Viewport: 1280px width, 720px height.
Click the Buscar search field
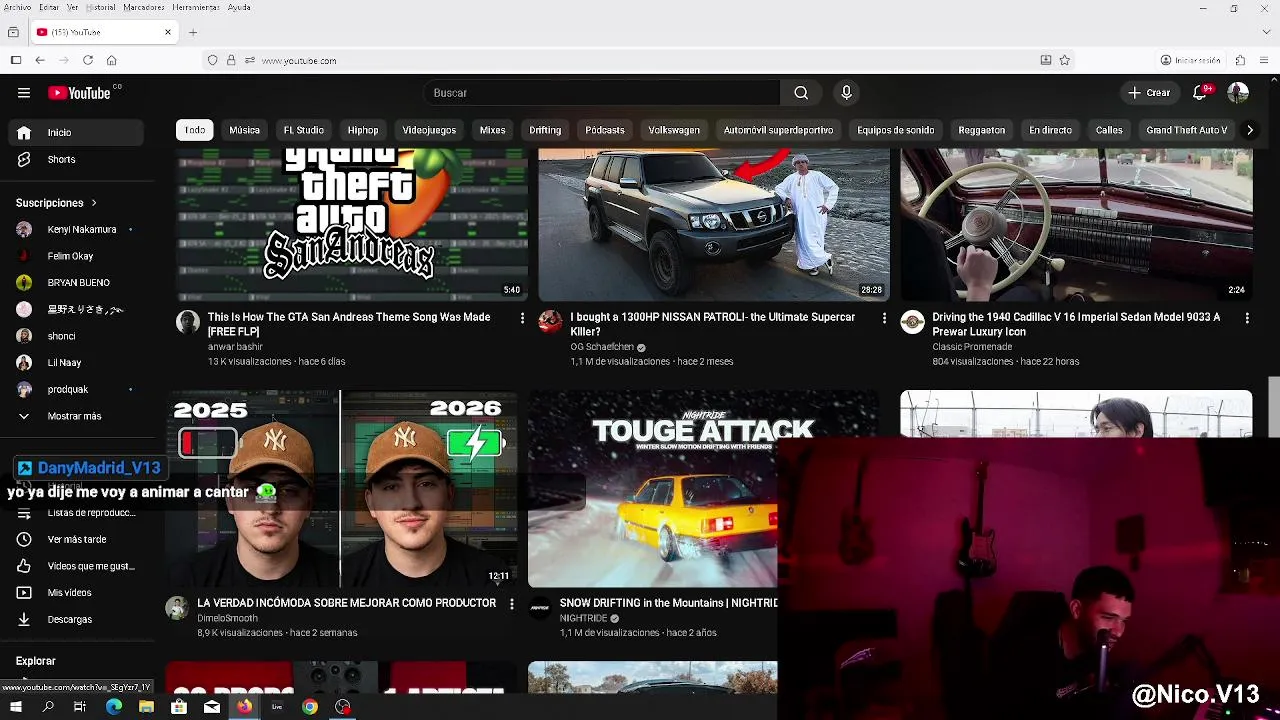coord(600,93)
